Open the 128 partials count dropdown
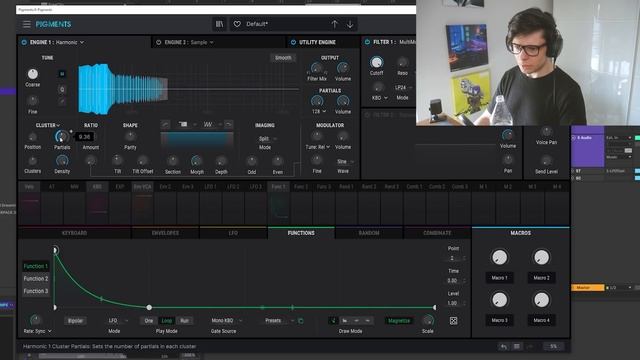This screenshot has height=360, width=640. click(x=319, y=111)
